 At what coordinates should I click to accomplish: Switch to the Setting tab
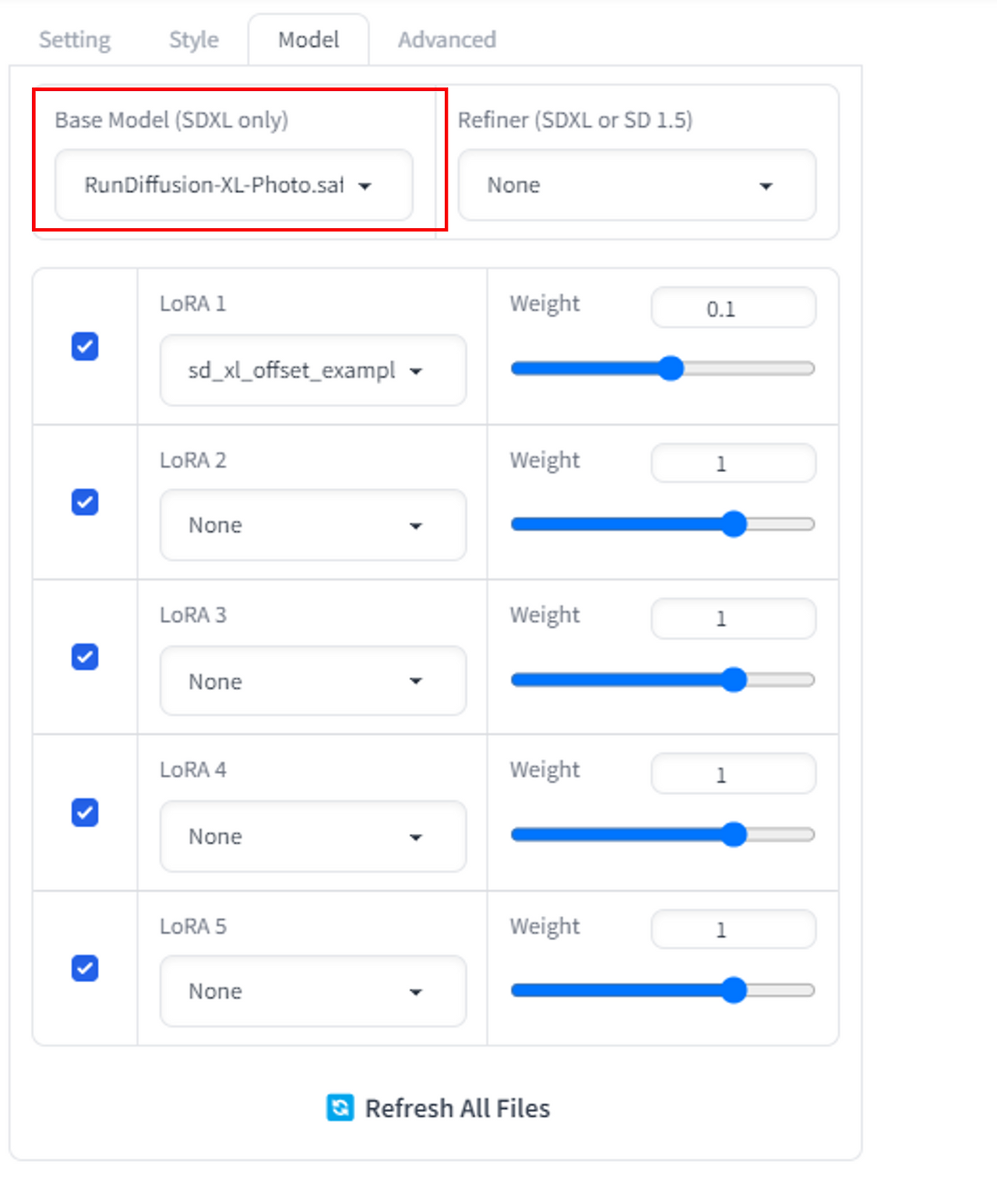pyautogui.click(x=75, y=40)
